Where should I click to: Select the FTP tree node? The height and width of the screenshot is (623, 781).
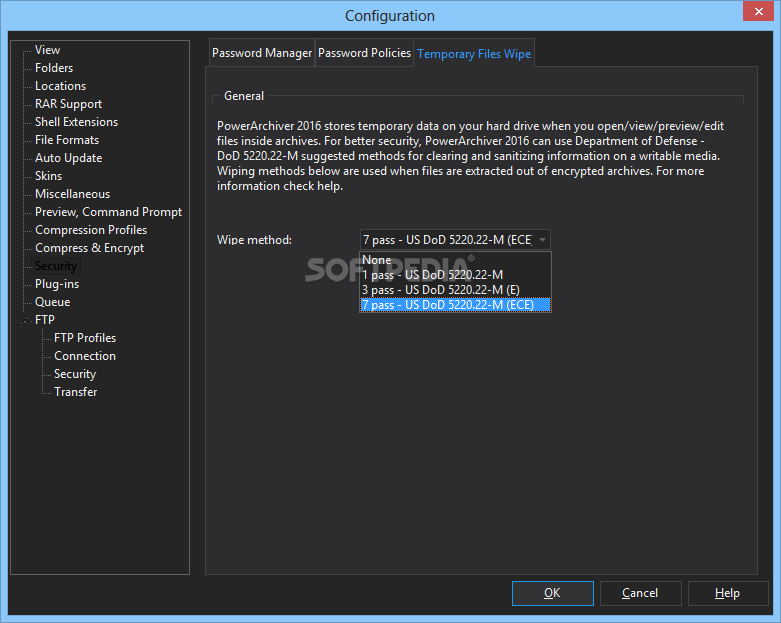coord(44,320)
